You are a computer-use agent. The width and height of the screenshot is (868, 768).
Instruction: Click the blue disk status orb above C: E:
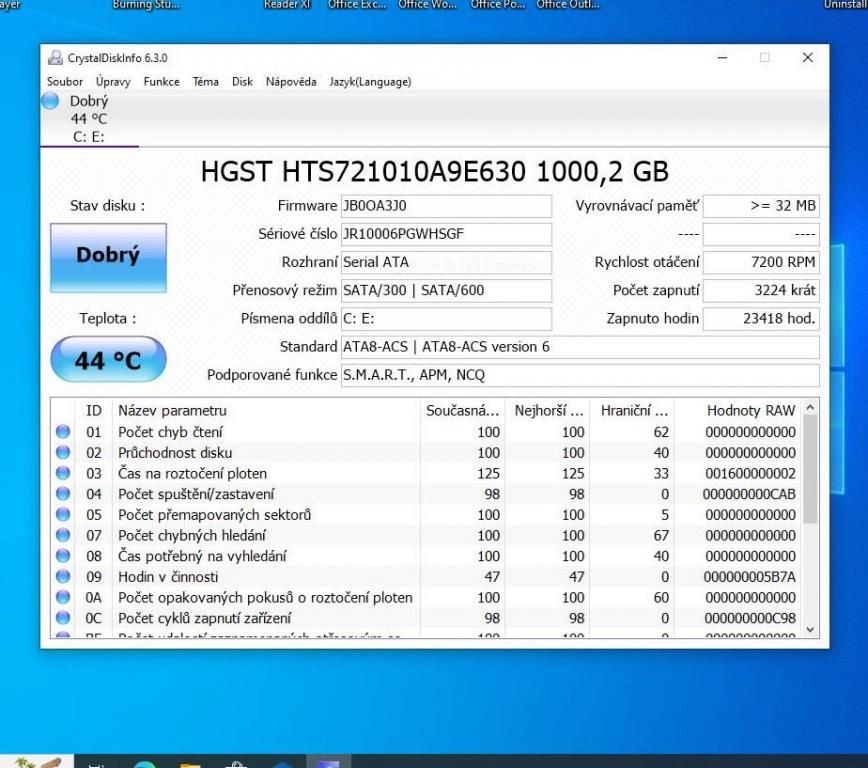coord(50,101)
